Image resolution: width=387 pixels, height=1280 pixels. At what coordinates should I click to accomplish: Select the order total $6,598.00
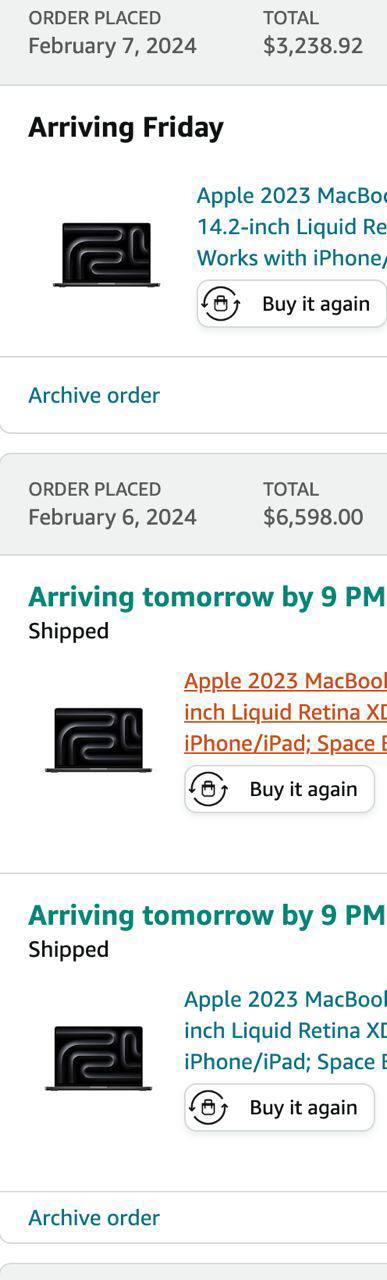click(313, 516)
